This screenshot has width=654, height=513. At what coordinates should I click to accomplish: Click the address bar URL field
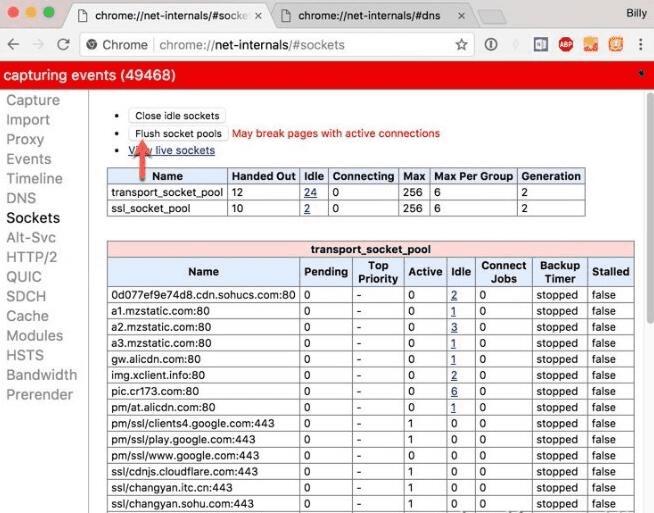point(252,45)
